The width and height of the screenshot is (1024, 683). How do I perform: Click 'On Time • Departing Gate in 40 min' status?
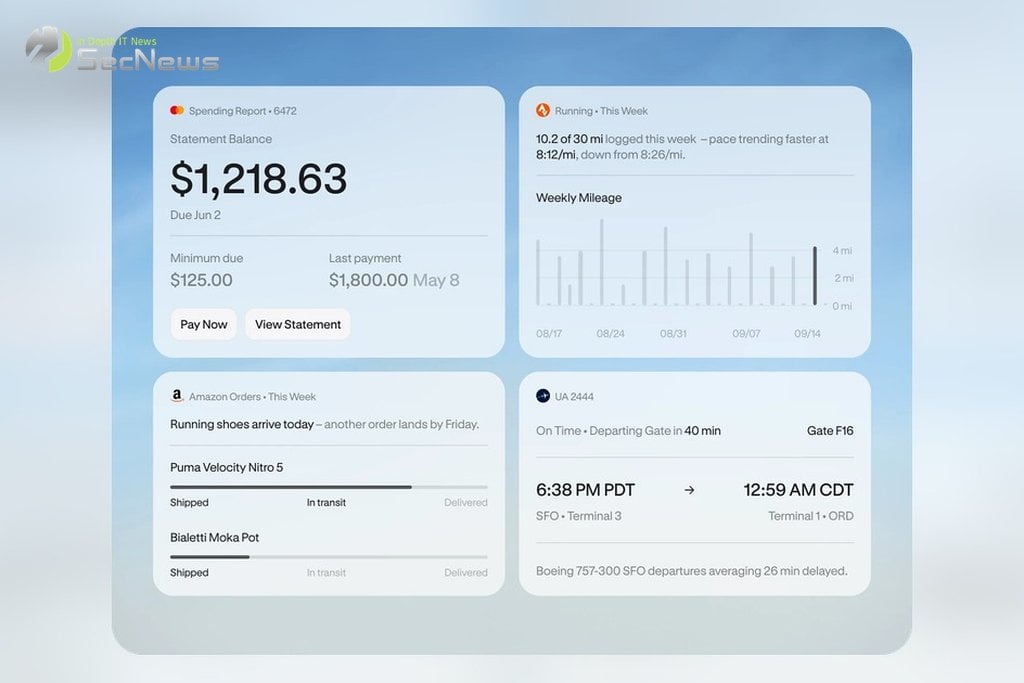point(628,431)
